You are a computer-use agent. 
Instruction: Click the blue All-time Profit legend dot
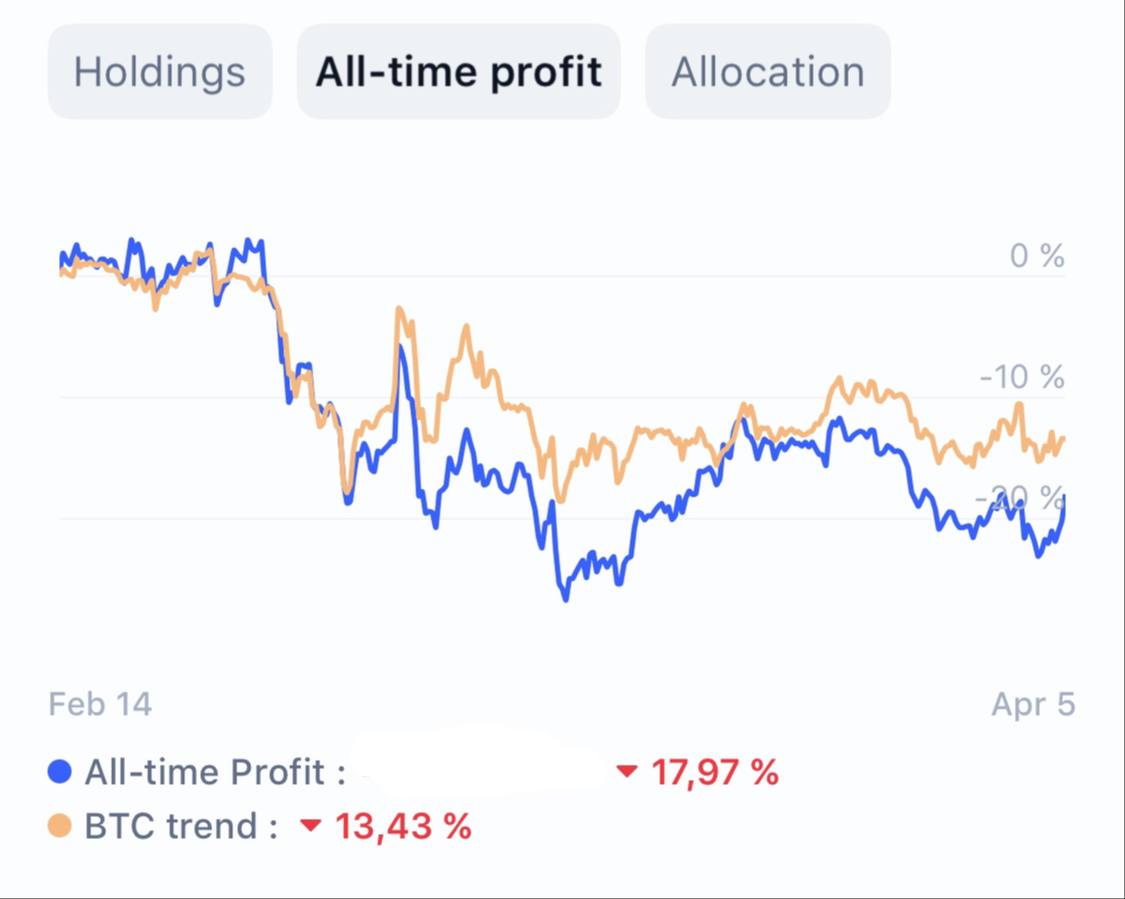tap(60, 772)
